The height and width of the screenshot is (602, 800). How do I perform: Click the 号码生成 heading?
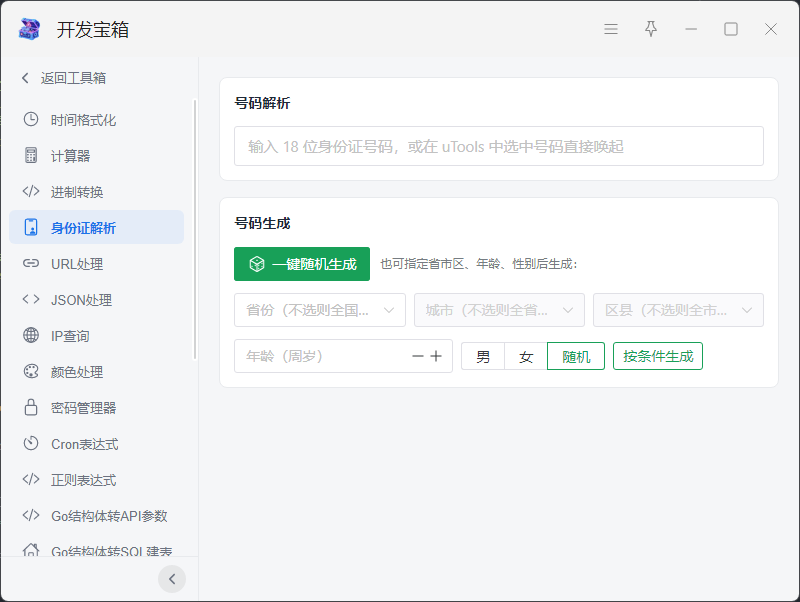262,223
